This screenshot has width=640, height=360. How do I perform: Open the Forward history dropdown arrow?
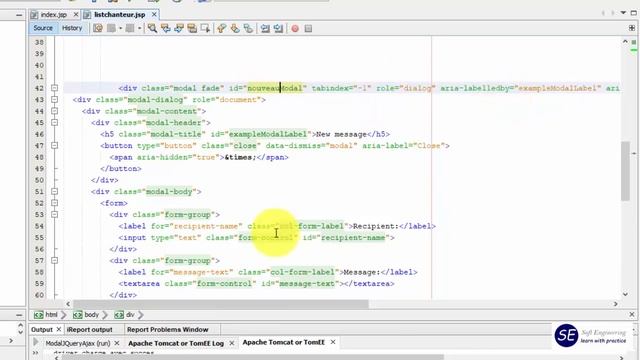[x=139, y=28]
